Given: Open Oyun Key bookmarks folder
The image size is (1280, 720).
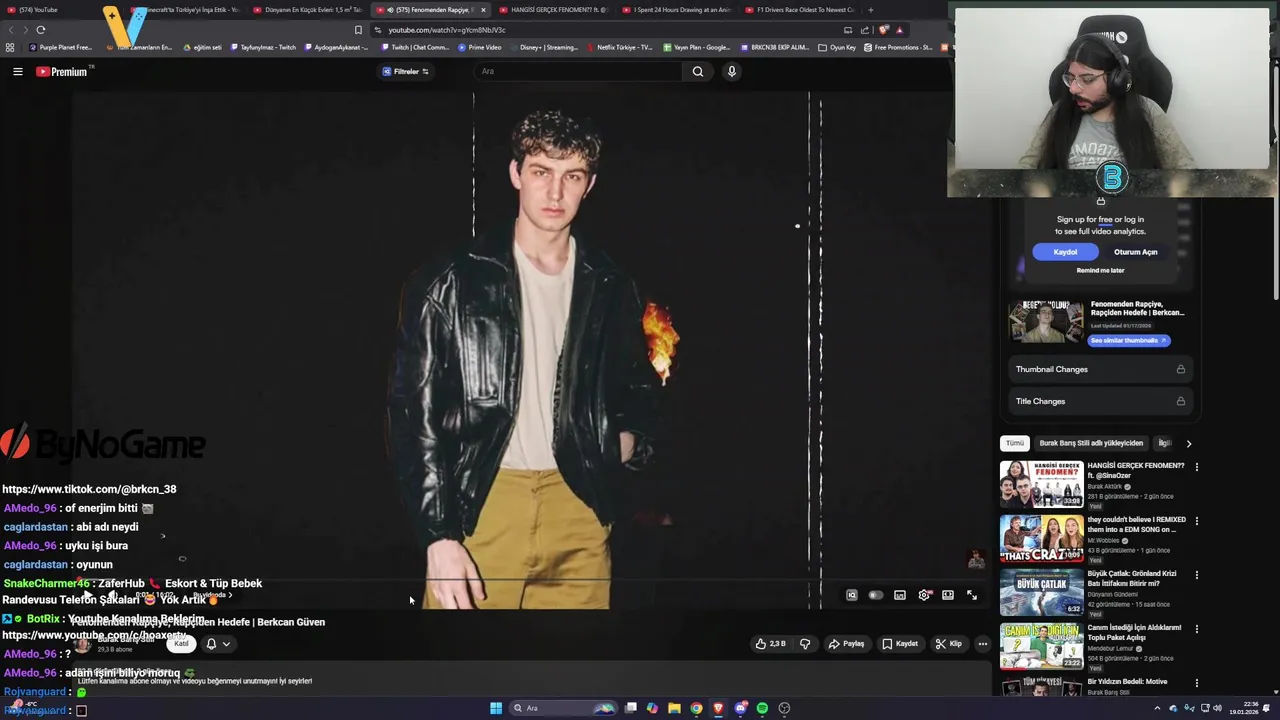Looking at the screenshot, I should point(837,47).
